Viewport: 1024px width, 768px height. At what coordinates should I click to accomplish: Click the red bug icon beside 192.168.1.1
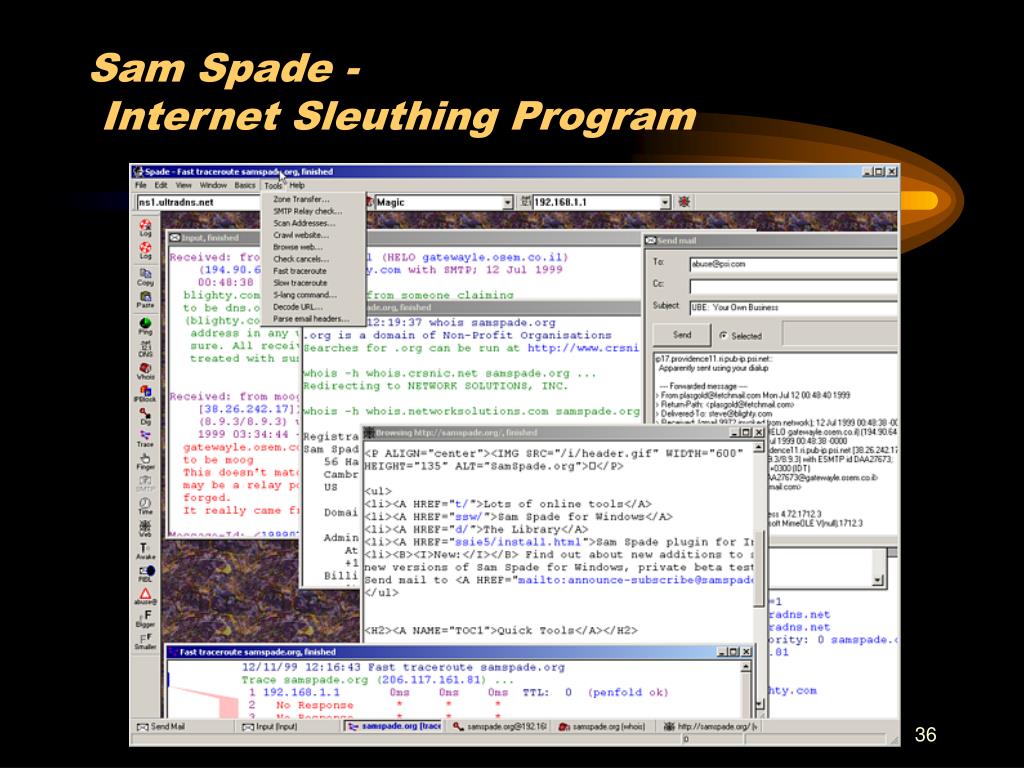(x=684, y=202)
